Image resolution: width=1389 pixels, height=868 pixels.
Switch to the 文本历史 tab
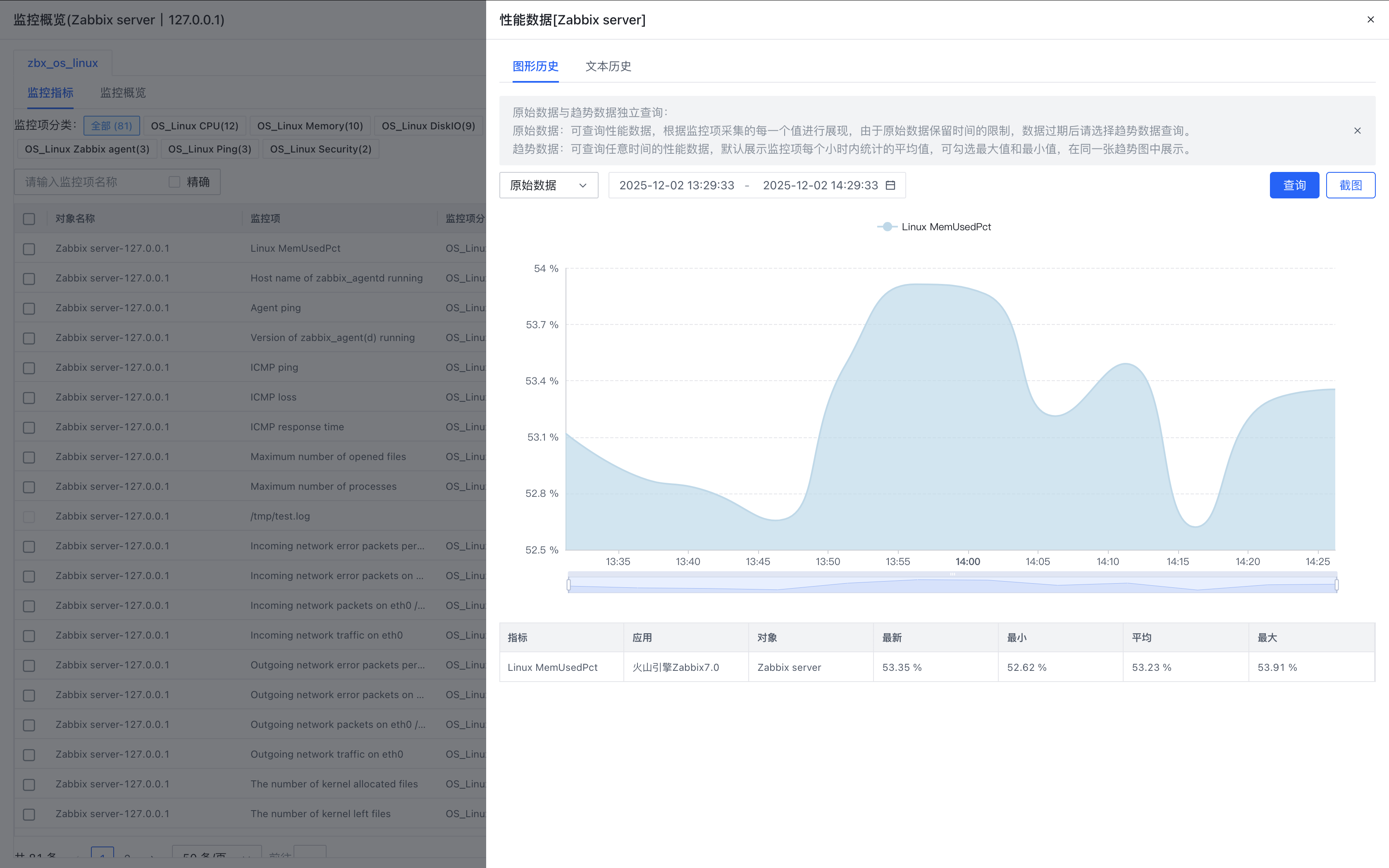(x=608, y=66)
